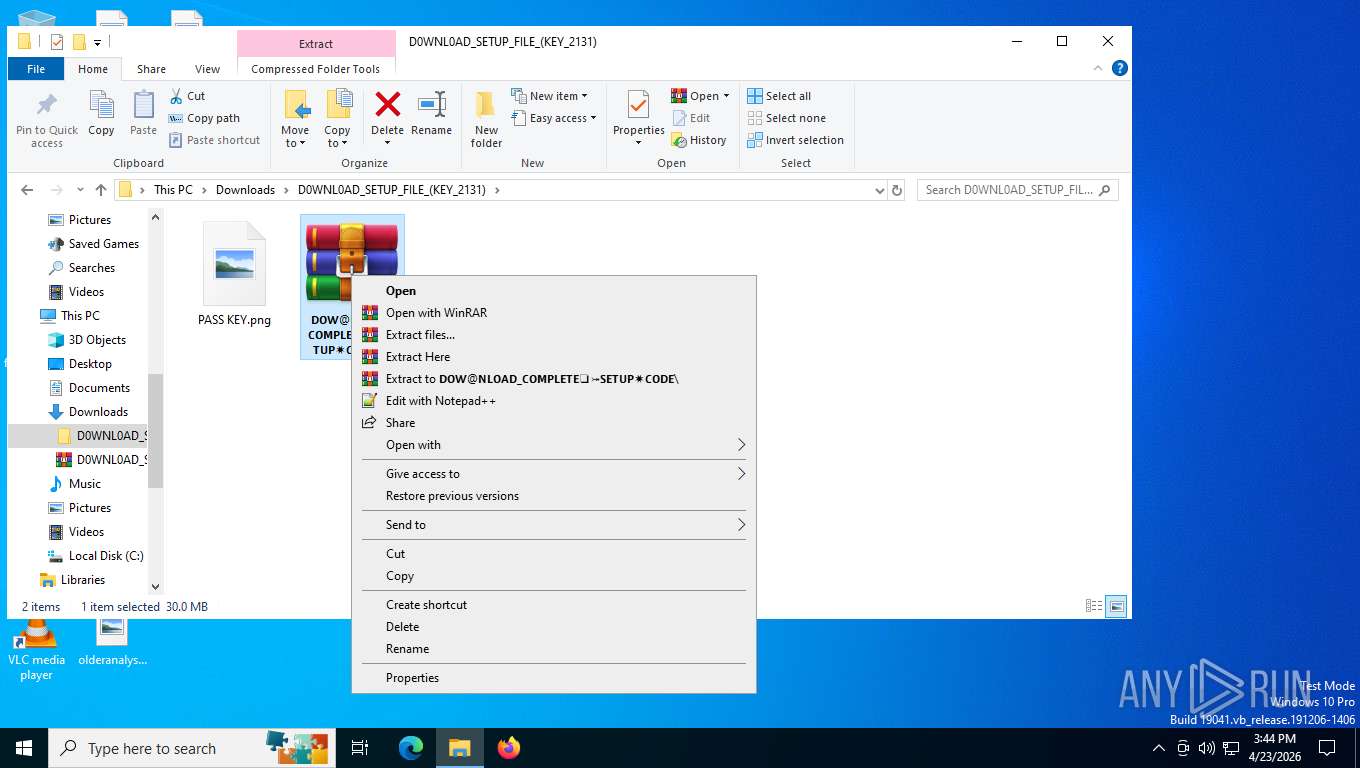Image resolution: width=1360 pixels, height=768 pixels.
Task: Open Compressed Folder Tools tab
Action: (316, 69)
